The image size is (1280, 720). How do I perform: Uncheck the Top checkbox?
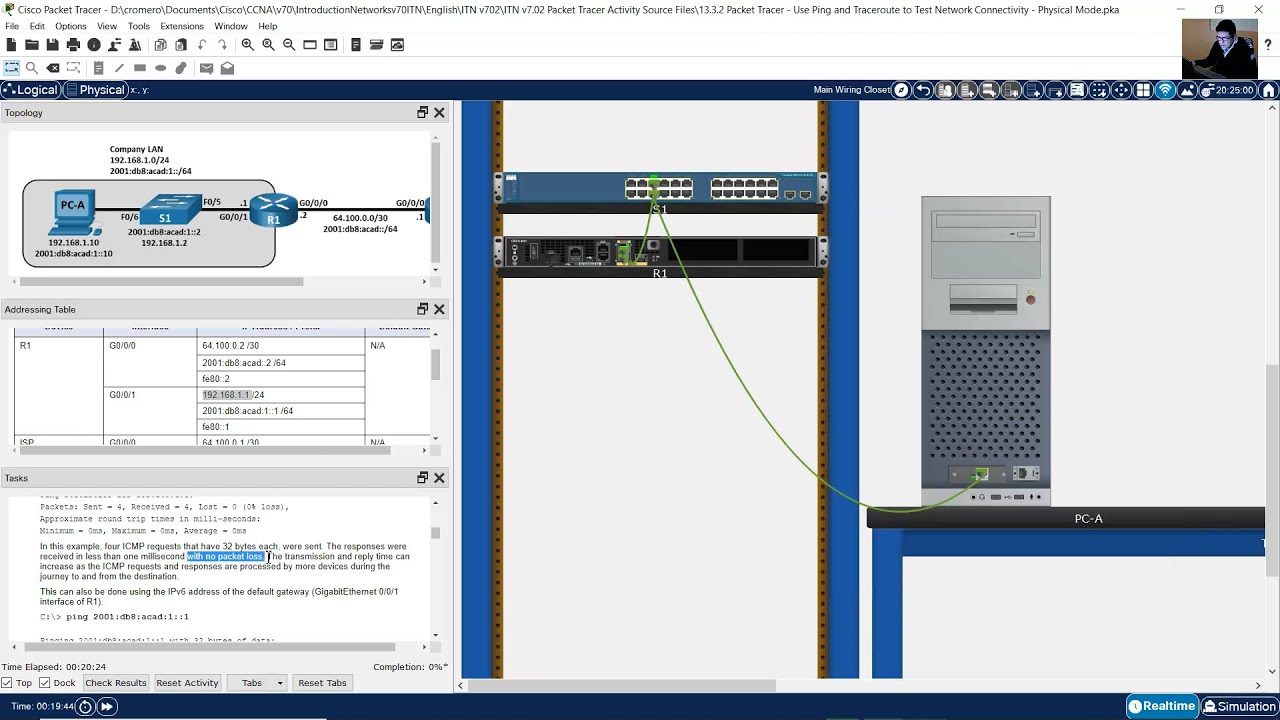[7, 683]
